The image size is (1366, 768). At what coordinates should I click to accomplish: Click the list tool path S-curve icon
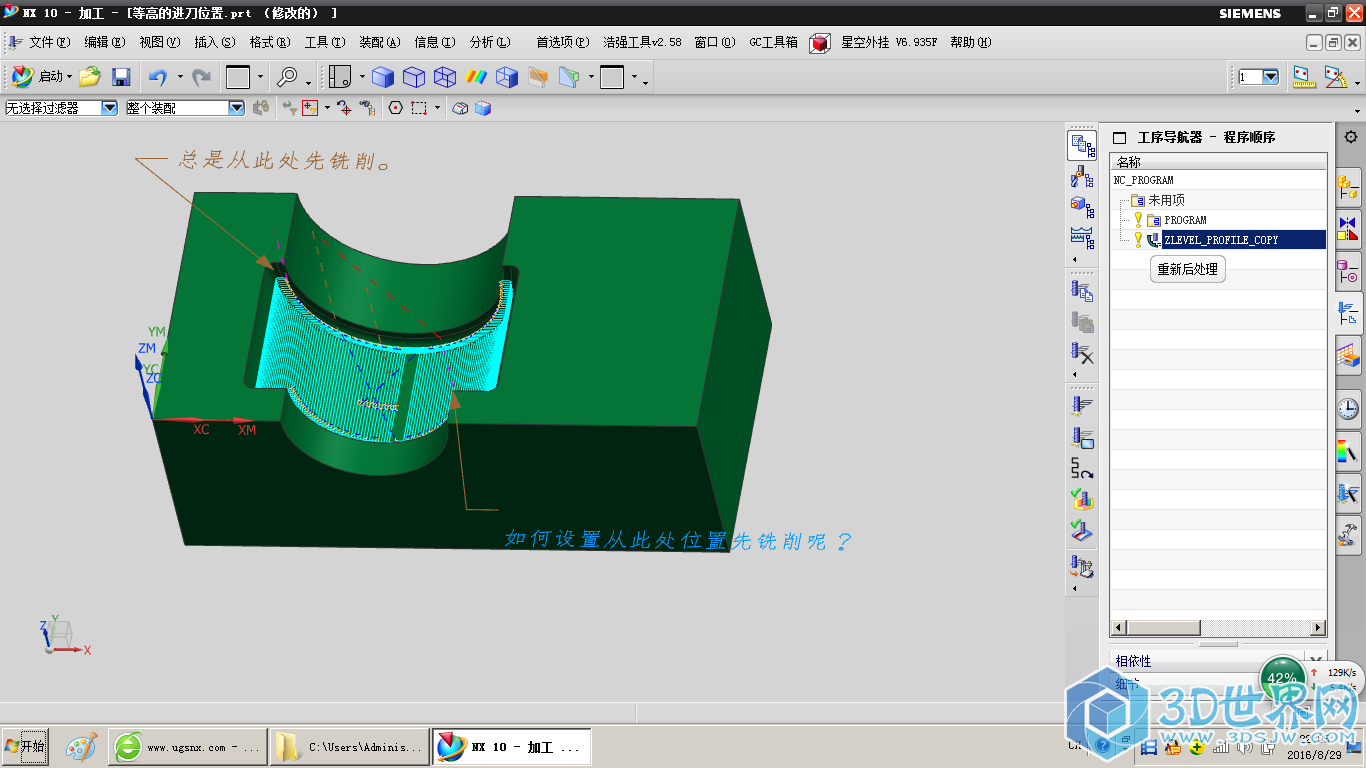click(x=1082, y=468)
